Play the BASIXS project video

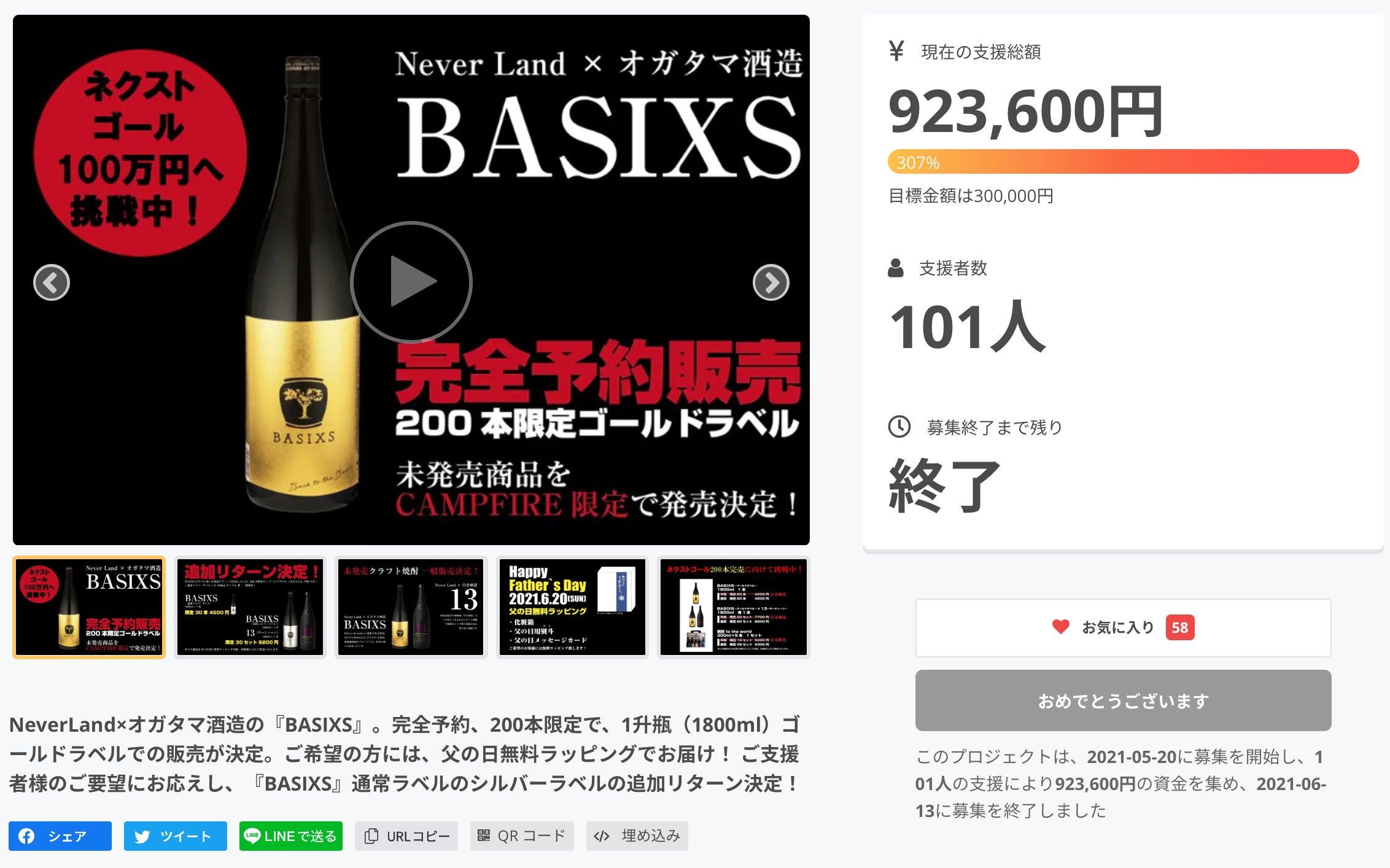411,282
